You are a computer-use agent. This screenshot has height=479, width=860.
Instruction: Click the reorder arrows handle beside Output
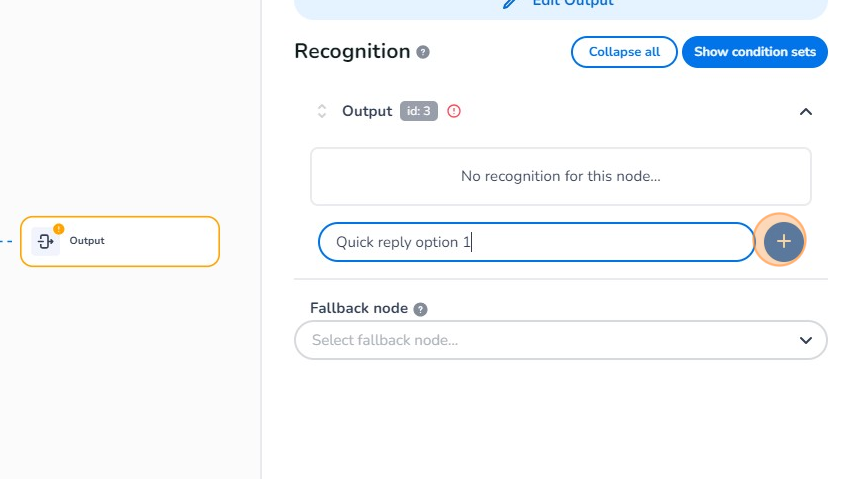pyautogui.click(x=322, y=111)
